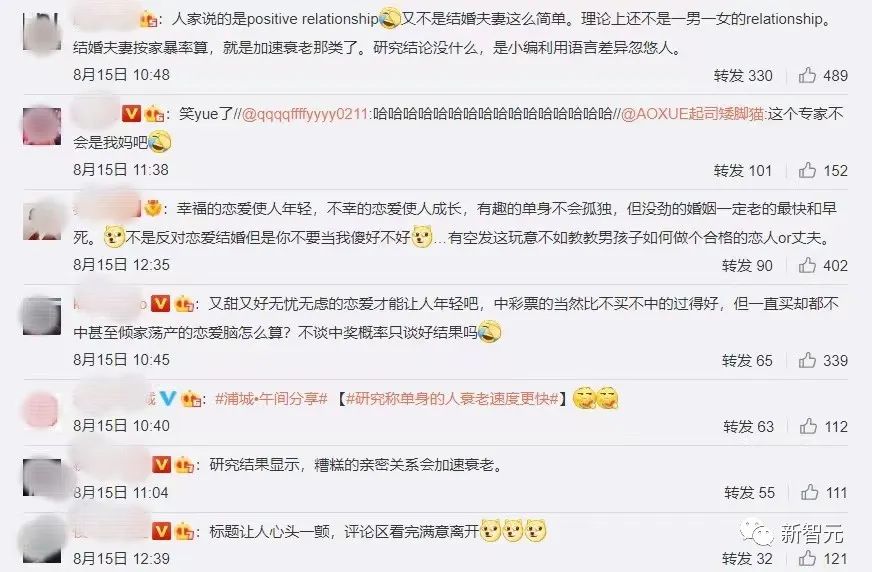Tap thumbs-up beside 339 likes
The height and width of the screenshot is (572, 872).
pos(807,360)
